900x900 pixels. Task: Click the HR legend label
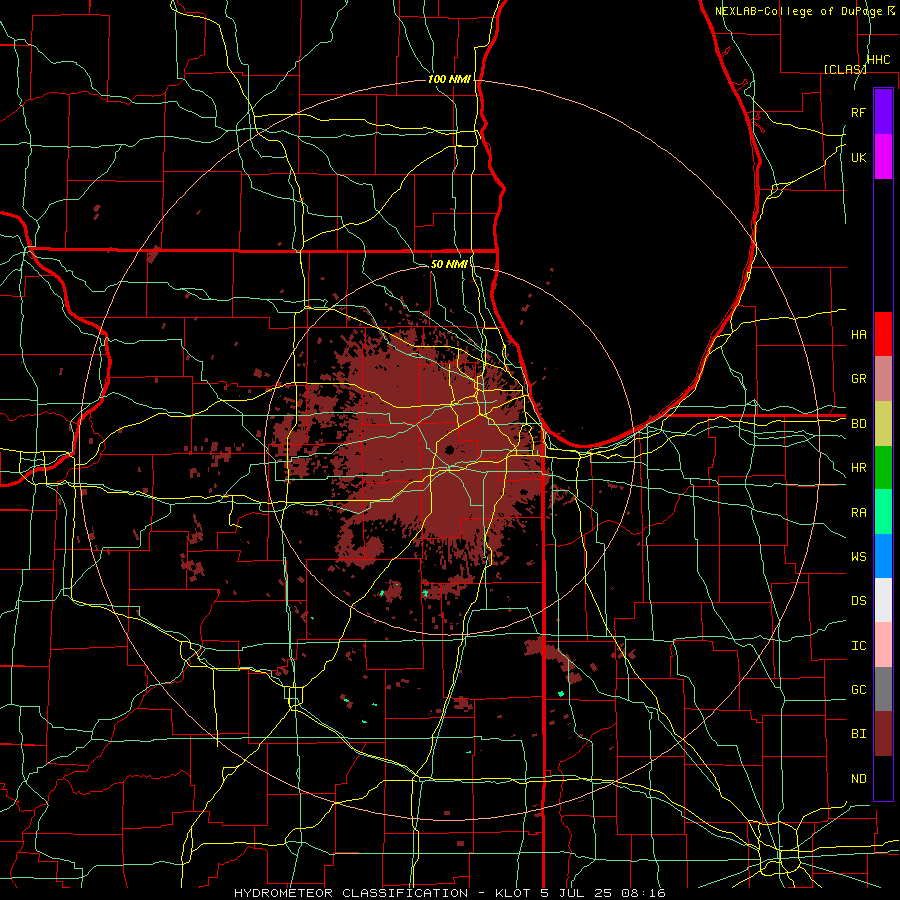tap(858, 468)
